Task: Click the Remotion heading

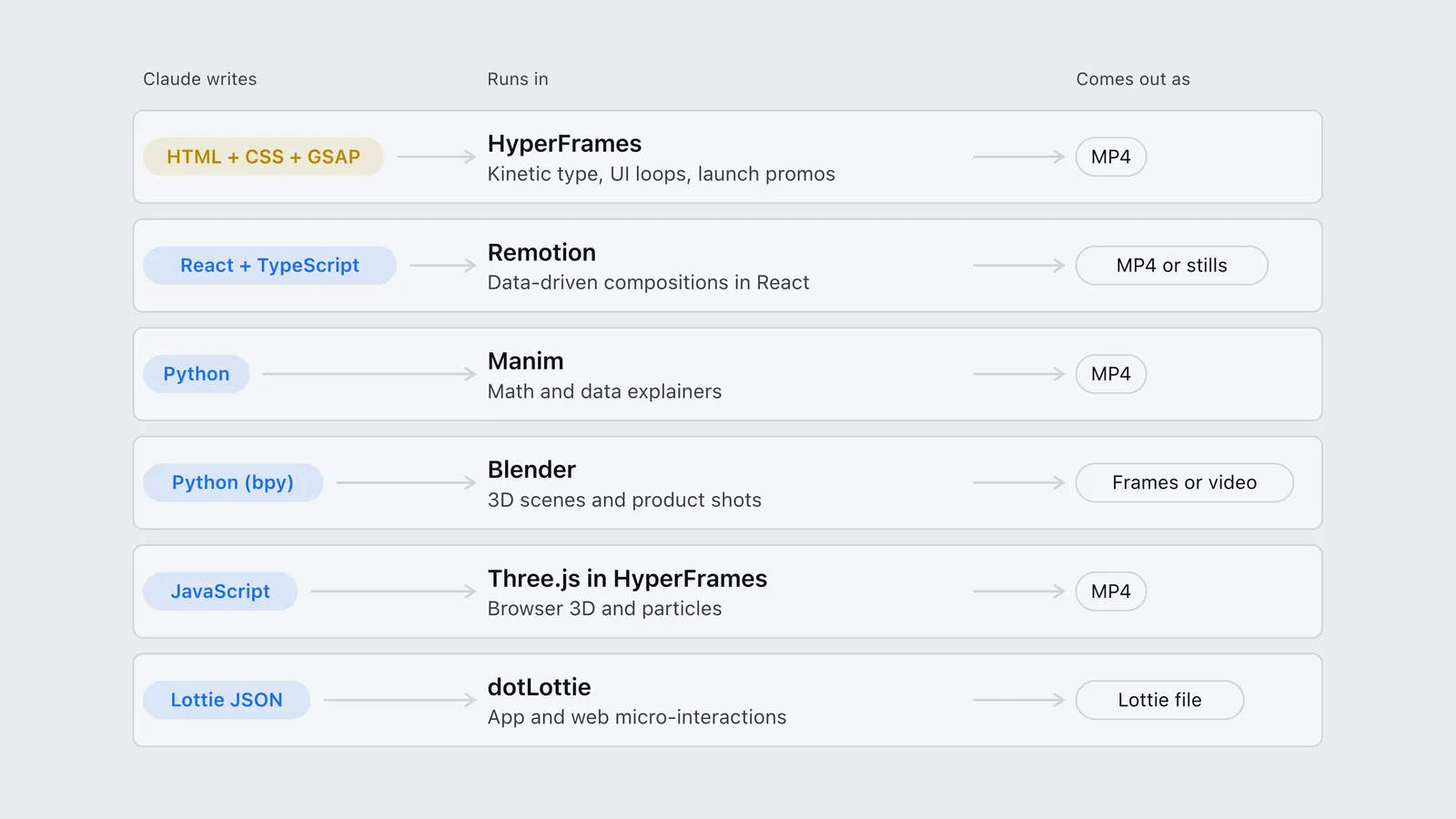Action: [541, 252]
